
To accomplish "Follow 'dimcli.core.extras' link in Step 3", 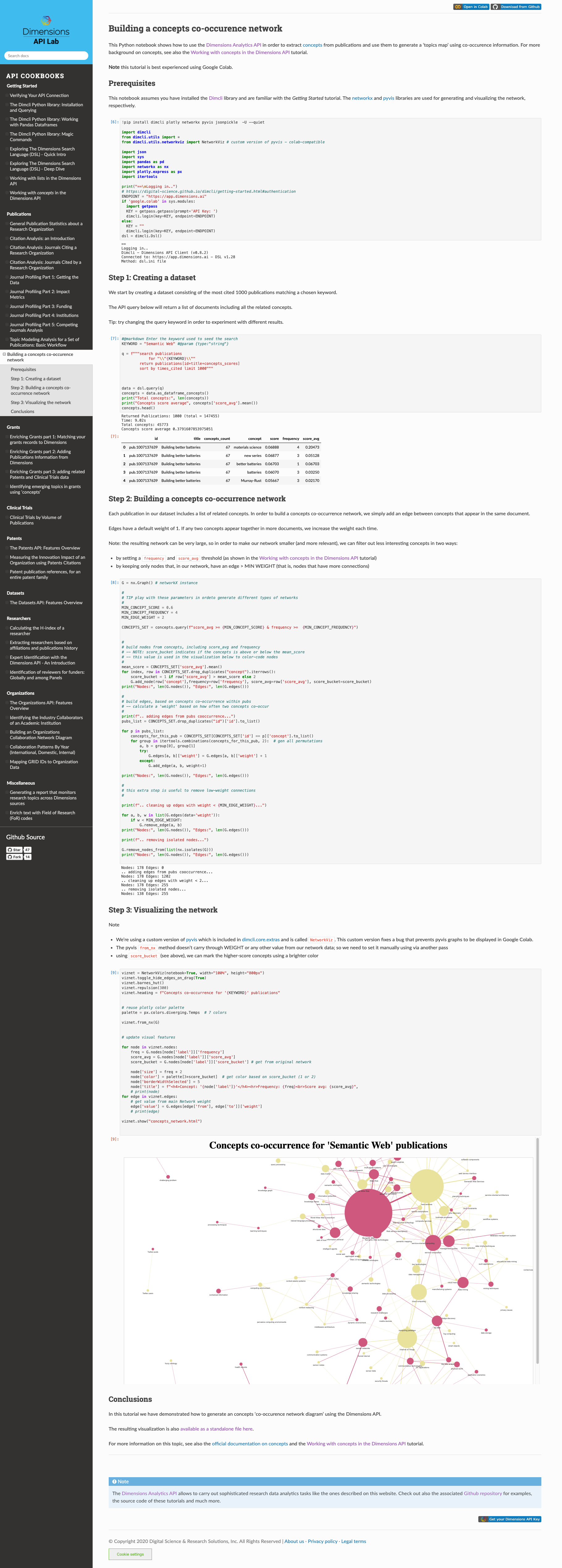I will click(x=261, y=939).
